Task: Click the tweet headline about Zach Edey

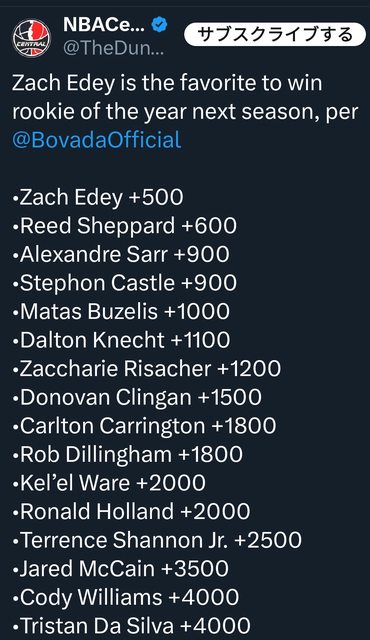Action: click(185, 111)
